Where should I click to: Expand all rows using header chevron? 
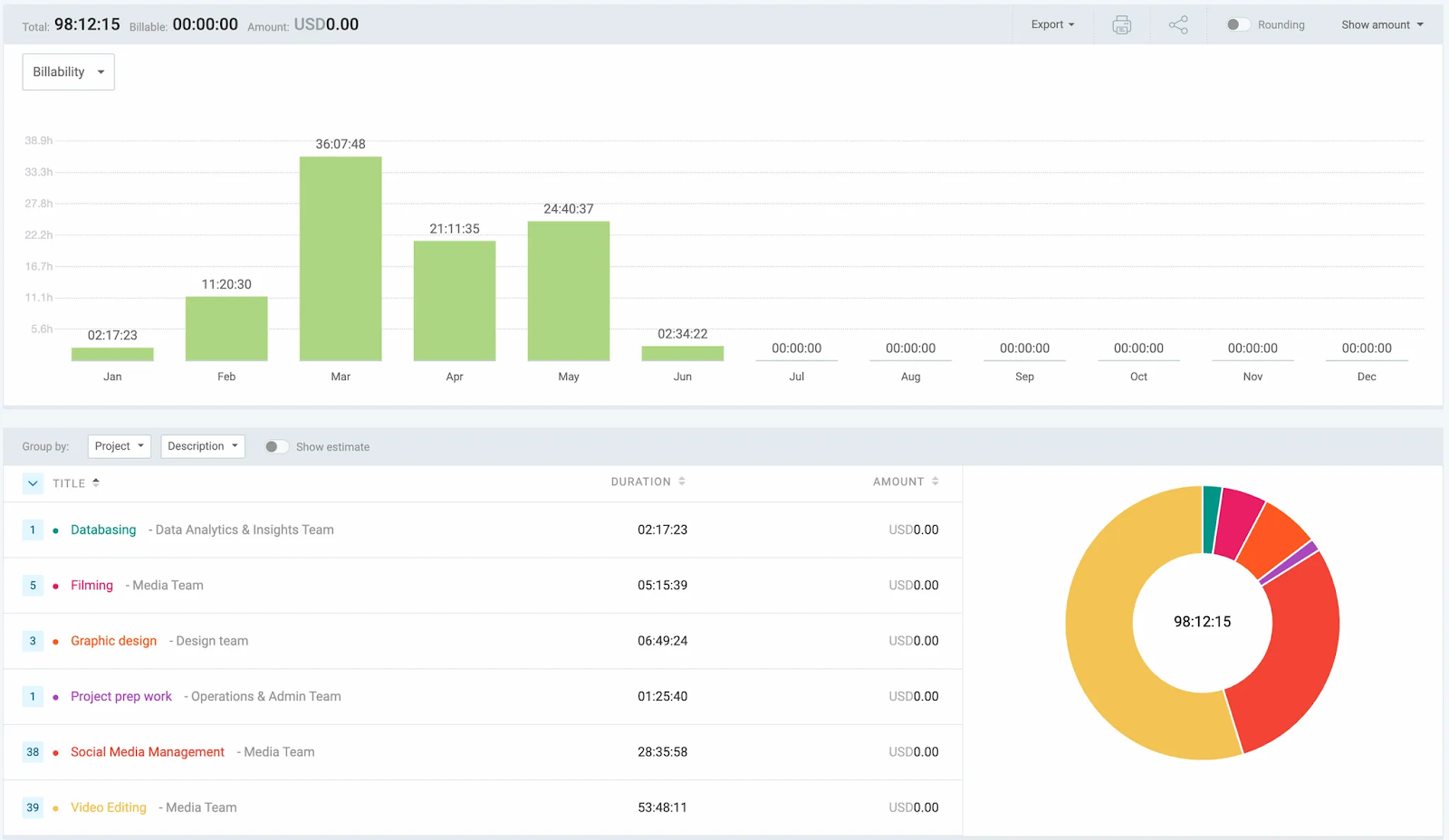point(33,483)
